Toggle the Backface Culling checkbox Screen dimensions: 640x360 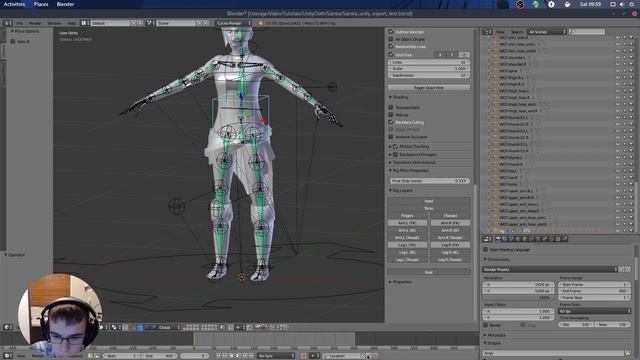point(391,122)
